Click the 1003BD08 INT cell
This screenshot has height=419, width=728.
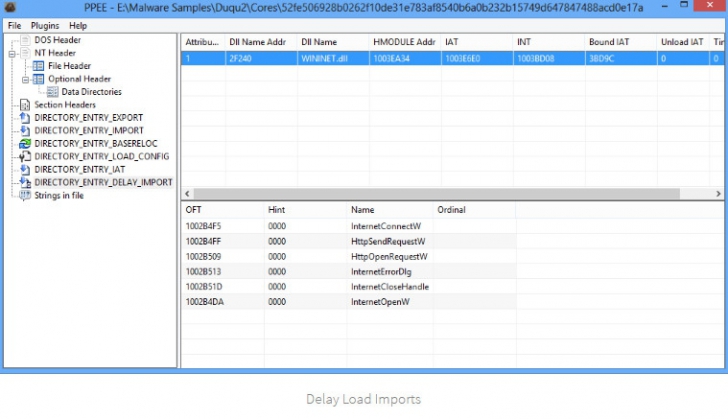coord(549,59)
